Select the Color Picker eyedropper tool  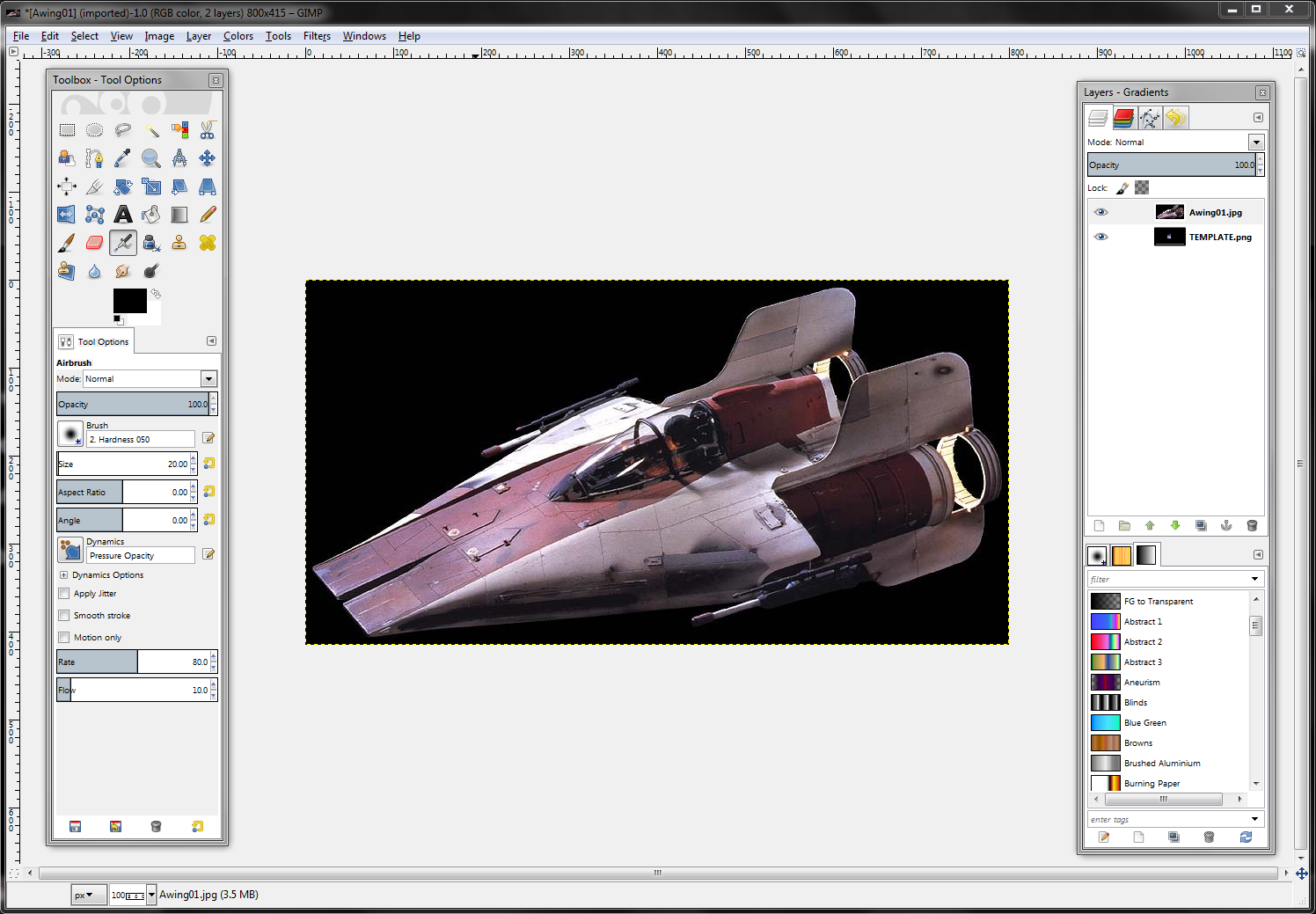click(x=123, y=158)
